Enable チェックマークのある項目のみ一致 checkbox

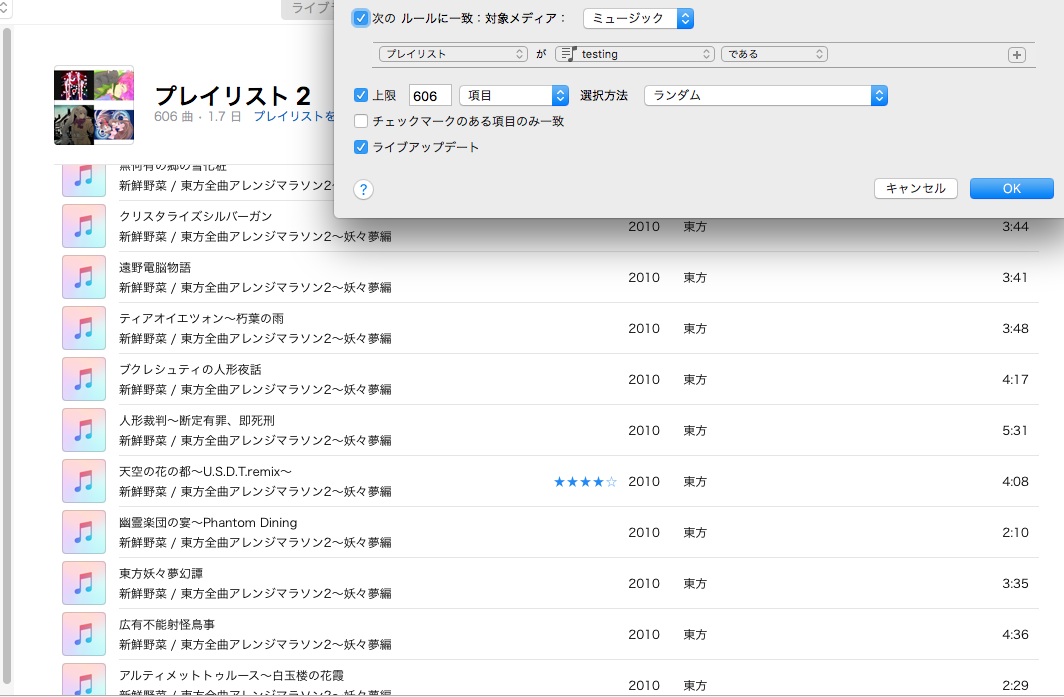pyautogui.click(x=362, y=121)
